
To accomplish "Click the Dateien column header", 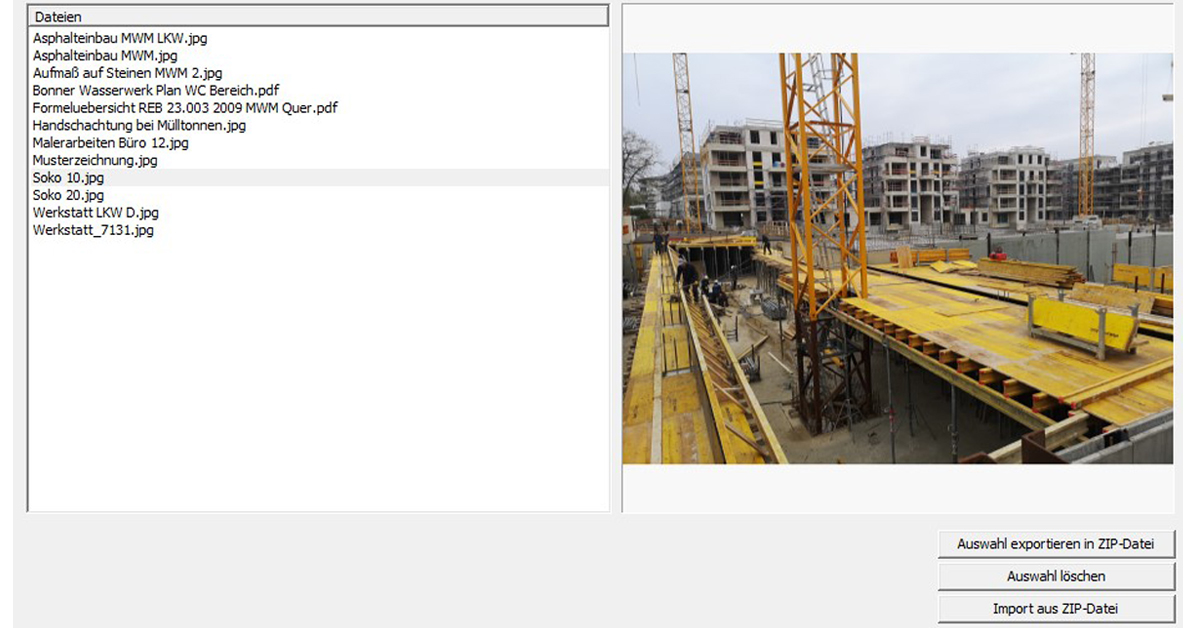I will 318,16.
